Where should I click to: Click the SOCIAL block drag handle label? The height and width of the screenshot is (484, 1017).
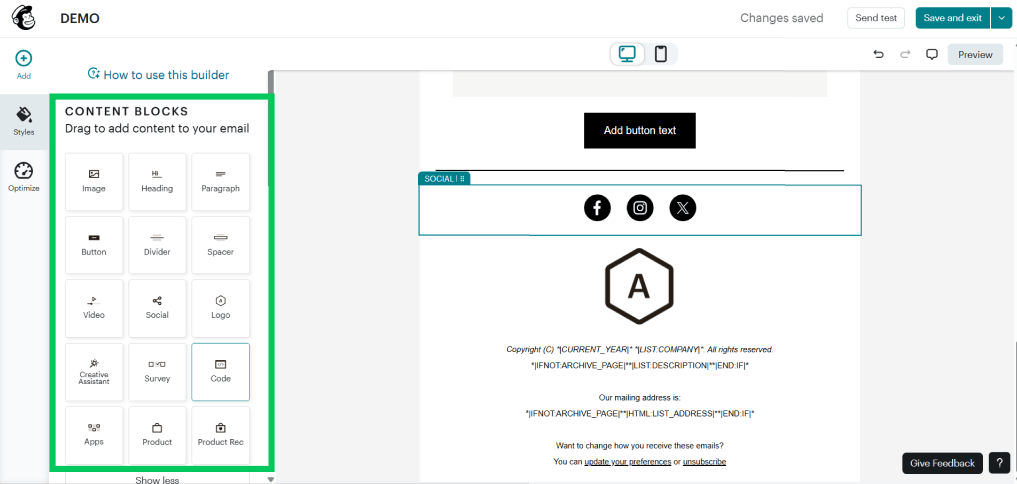[x=444, y=178]
